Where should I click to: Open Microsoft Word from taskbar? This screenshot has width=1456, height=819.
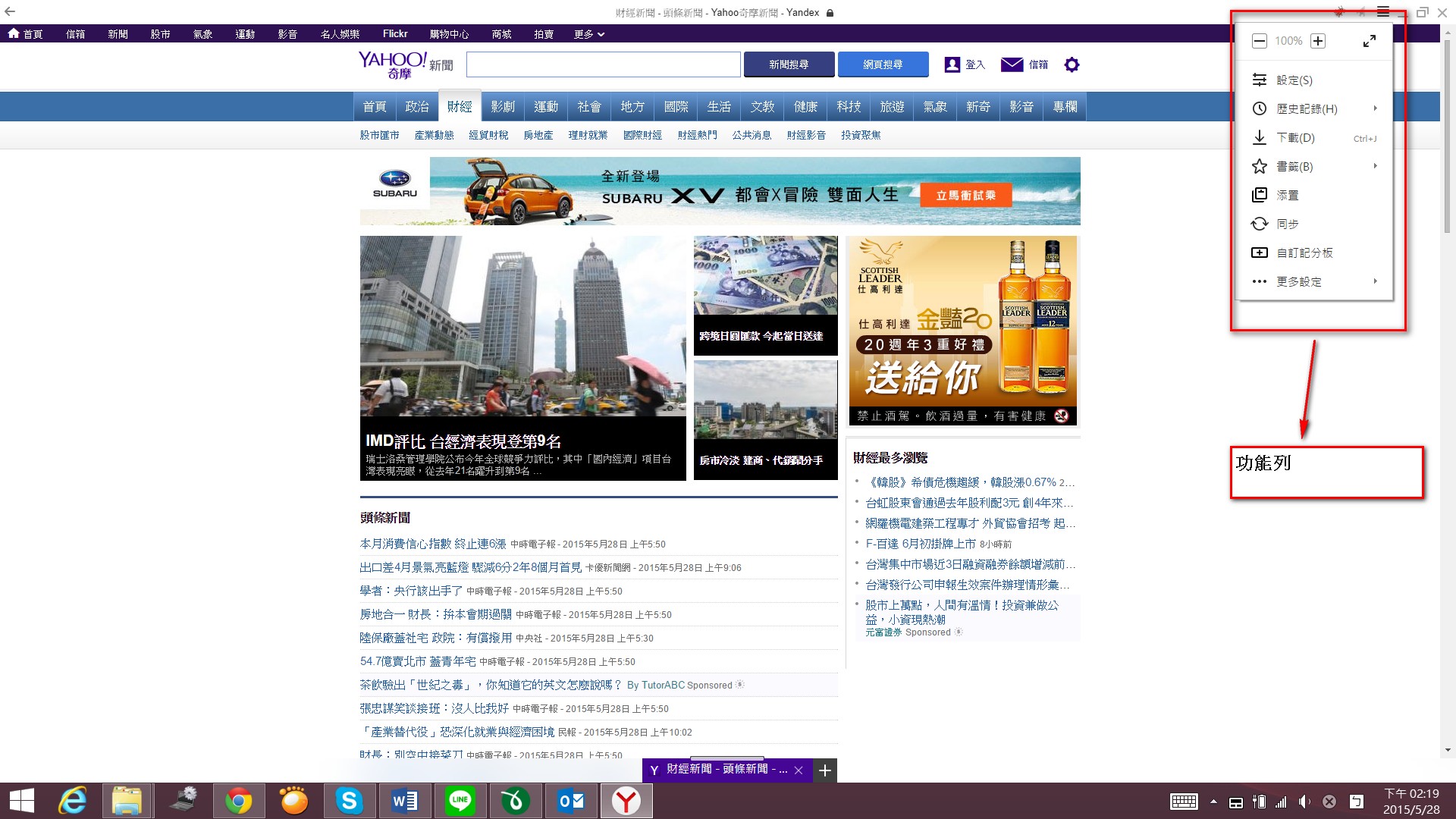click(x=404, y=801)
